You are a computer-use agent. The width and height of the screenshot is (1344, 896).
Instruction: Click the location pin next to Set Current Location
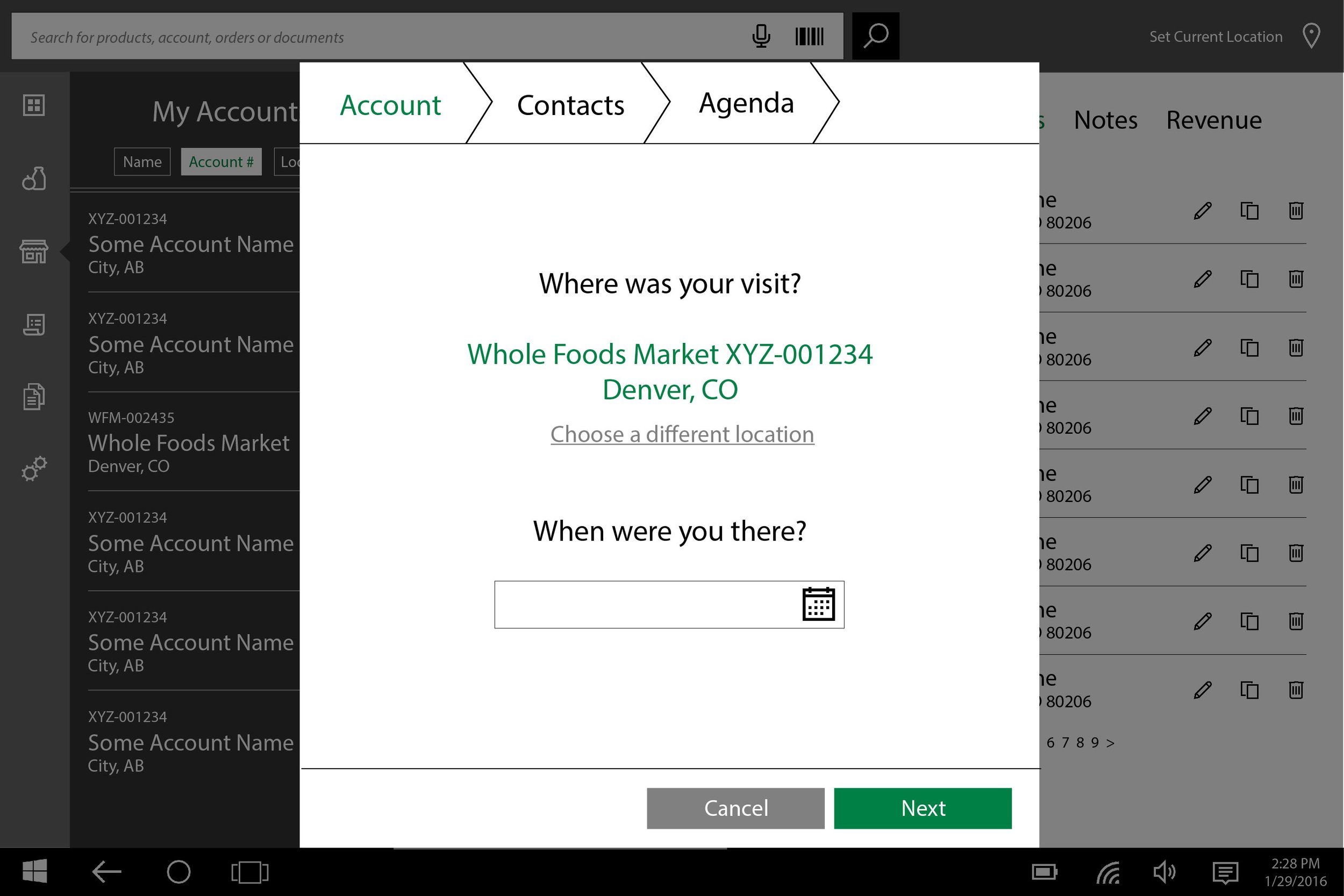[x=1311, y=36]
